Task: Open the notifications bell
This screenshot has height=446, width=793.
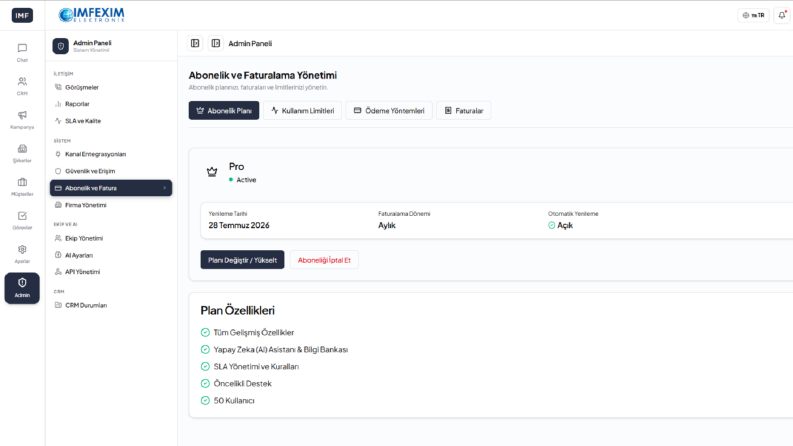Action: tap(782, 15)
